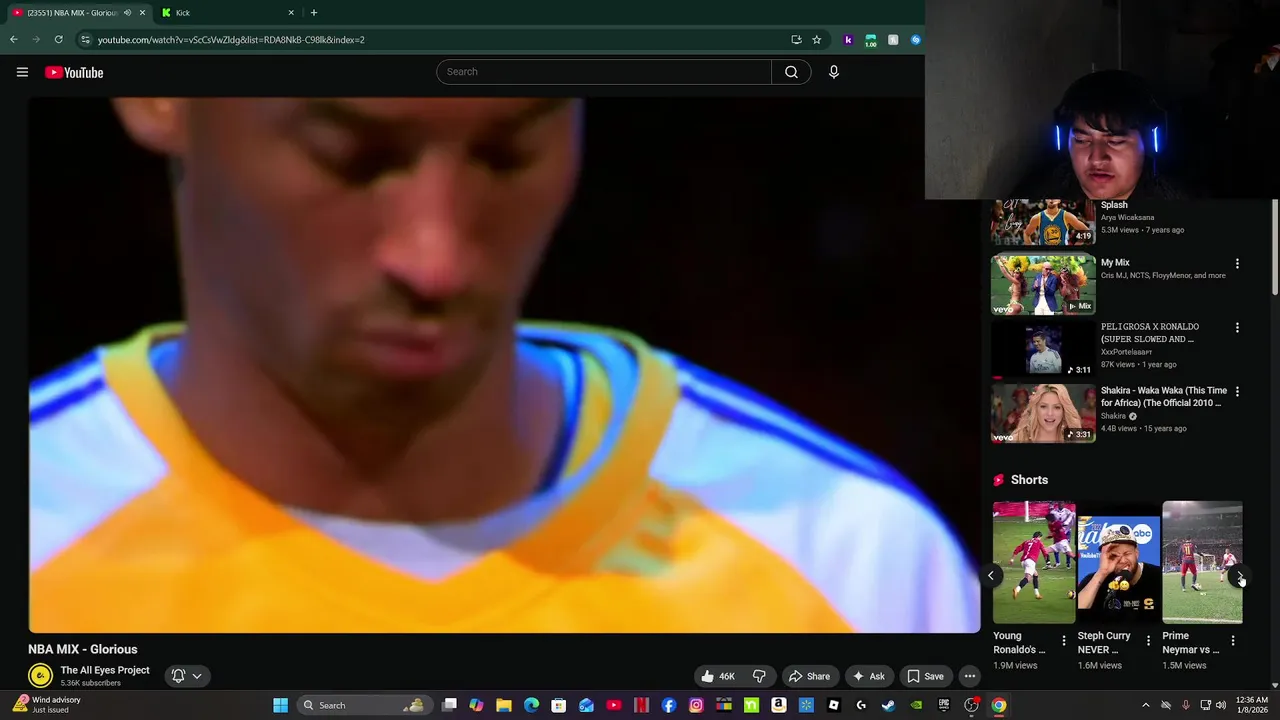Open the Wind advisory weather widget
The image size is (1280, 720).
(46, 705)
